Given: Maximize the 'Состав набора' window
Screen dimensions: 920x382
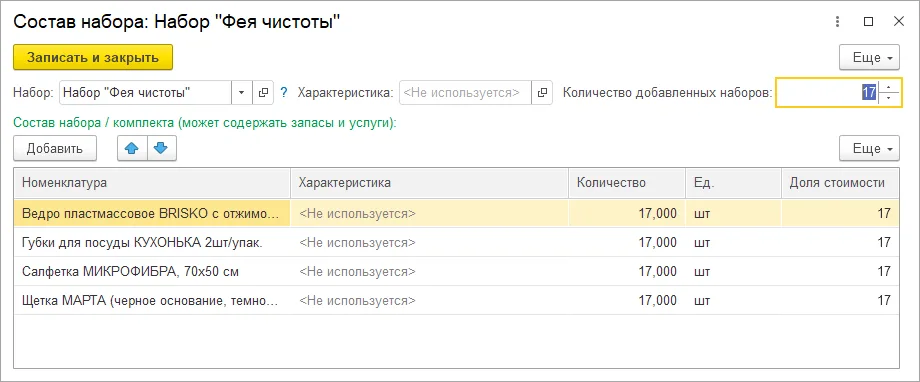Looking at the screenshot, I should coord(868,22).
